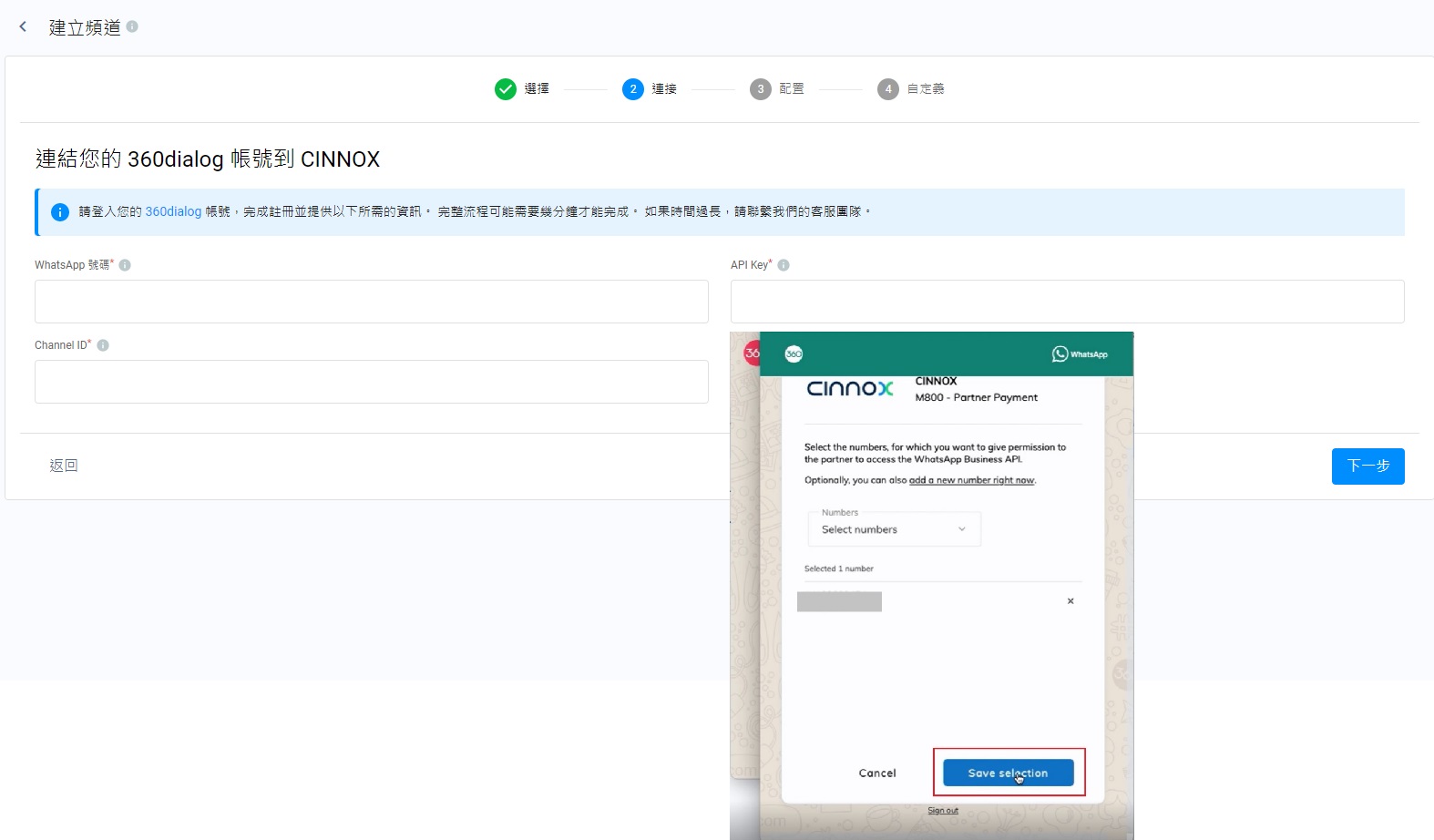Click the greyed-out selected number entry
1434x840 pixels.
[839, 601]
